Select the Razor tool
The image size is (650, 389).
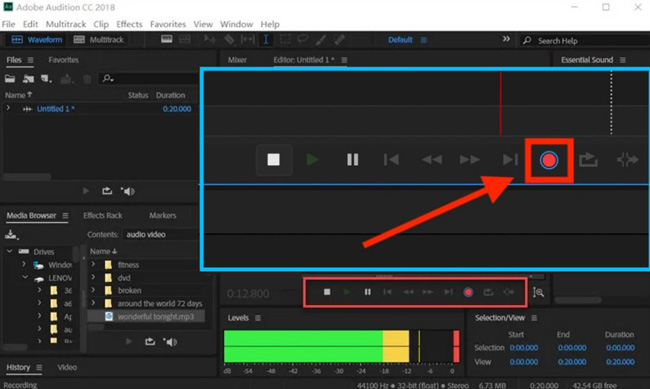(229, 39)
